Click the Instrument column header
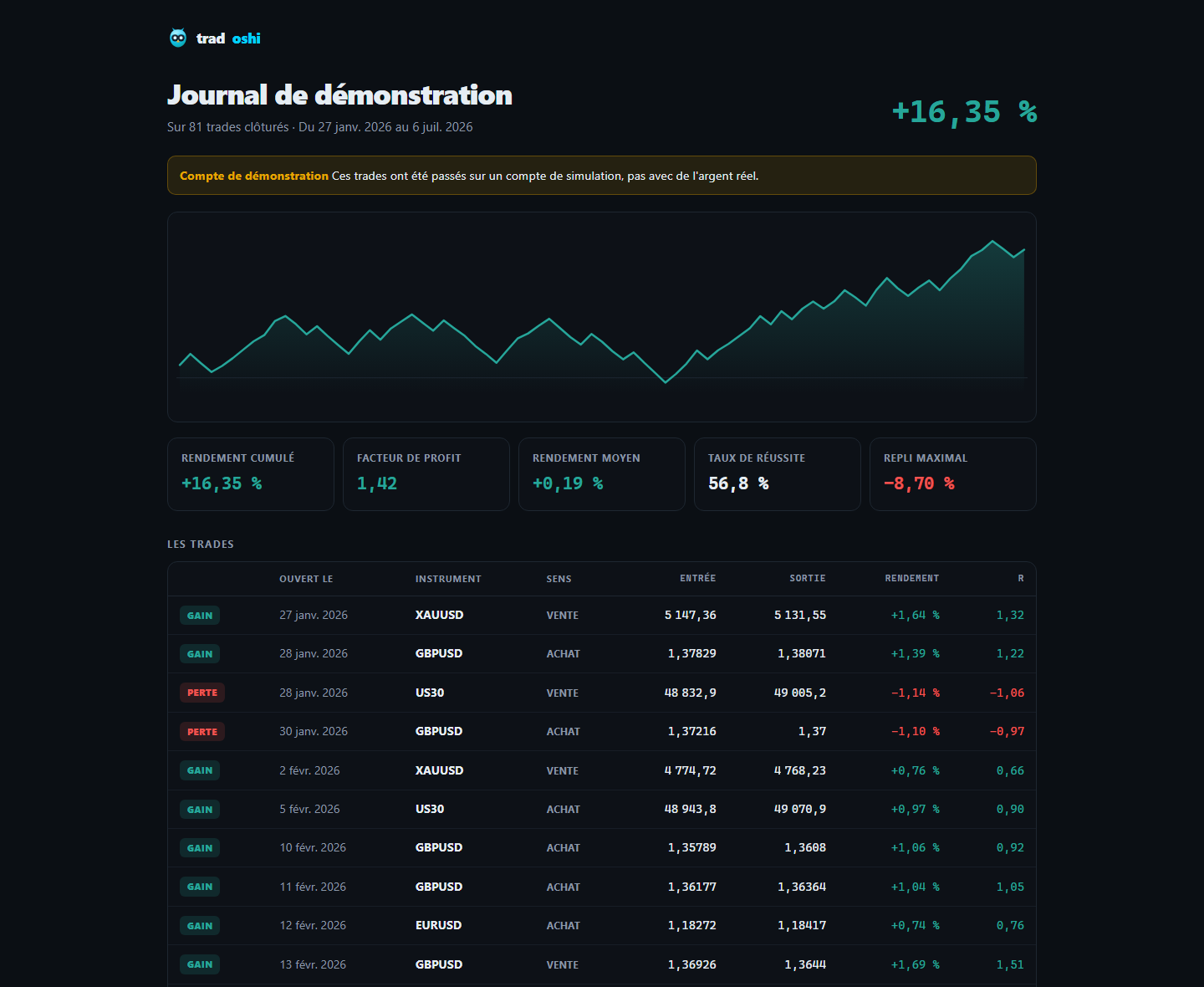The height and width of the screenshot is (987, 1204). click(448, 579)
